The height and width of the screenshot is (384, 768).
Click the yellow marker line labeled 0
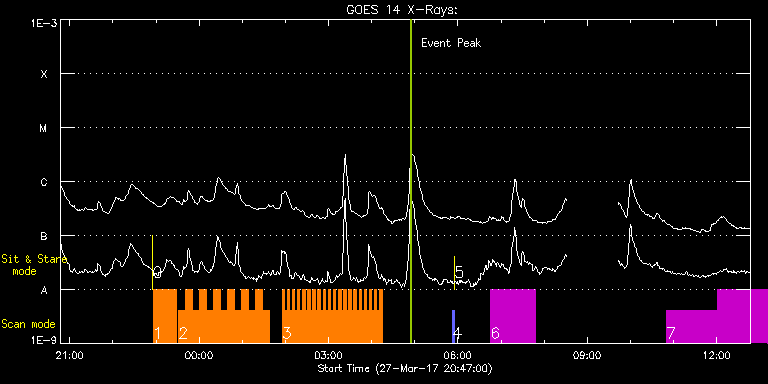(152, 262)
